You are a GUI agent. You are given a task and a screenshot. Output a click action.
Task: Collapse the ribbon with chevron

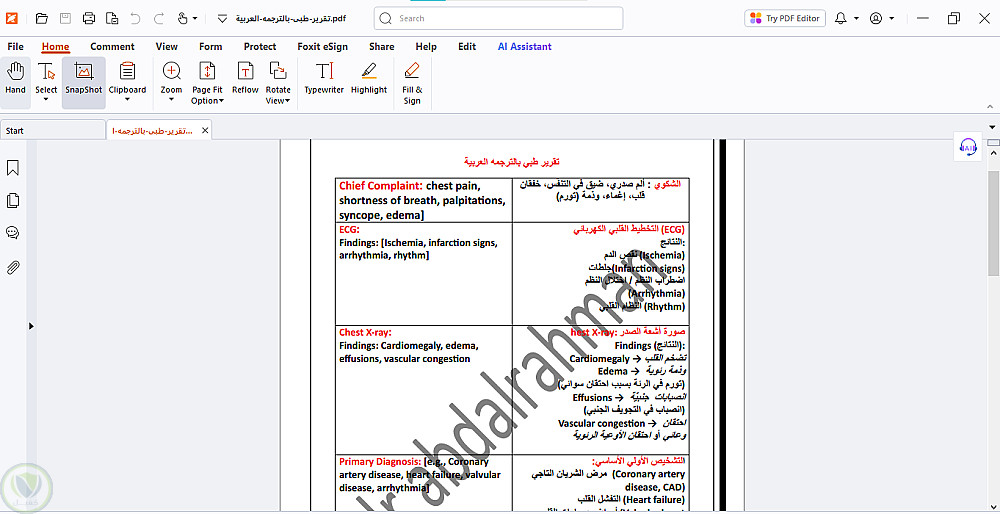[x=990, y=107]
